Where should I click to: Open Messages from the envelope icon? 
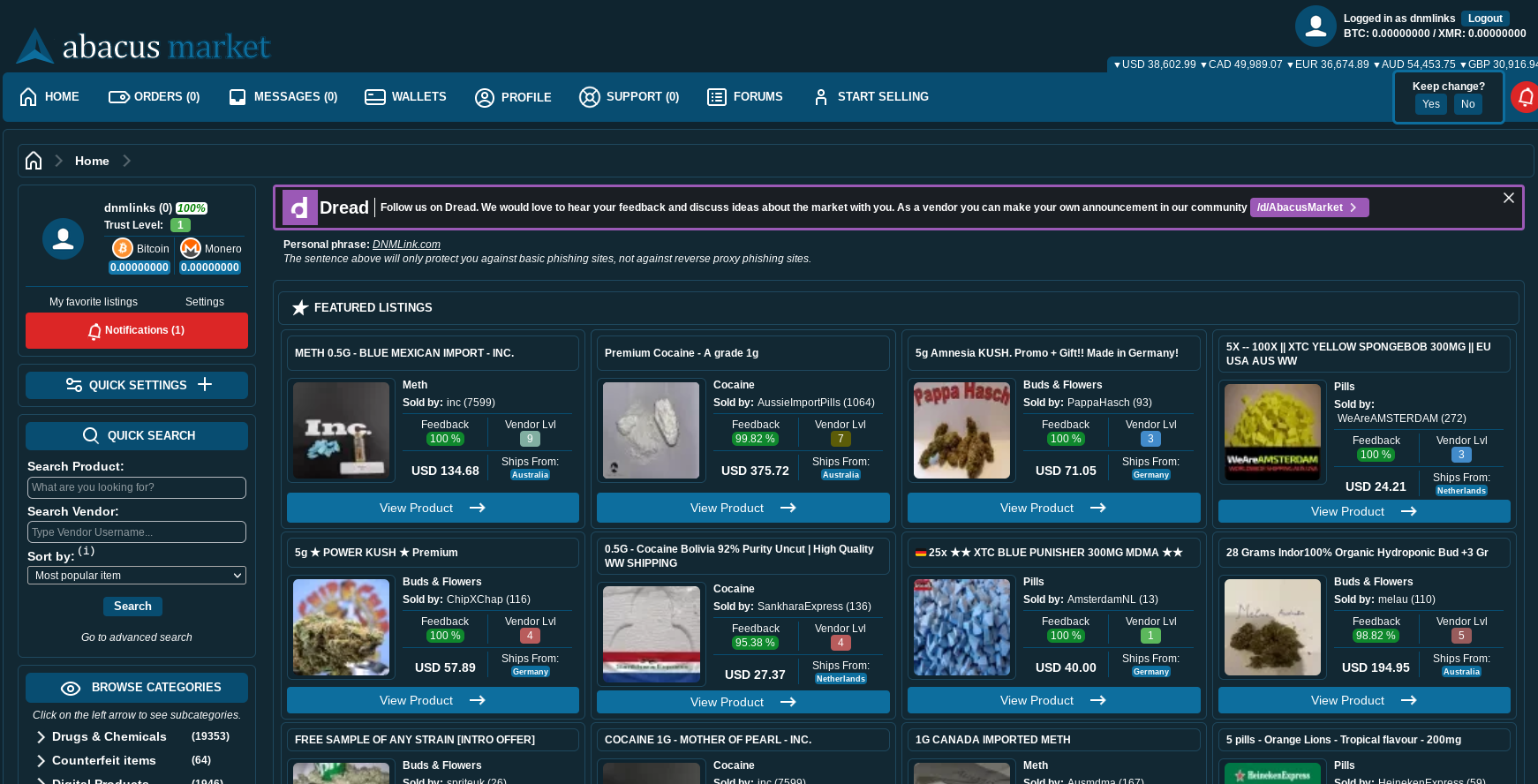(237, 97)
